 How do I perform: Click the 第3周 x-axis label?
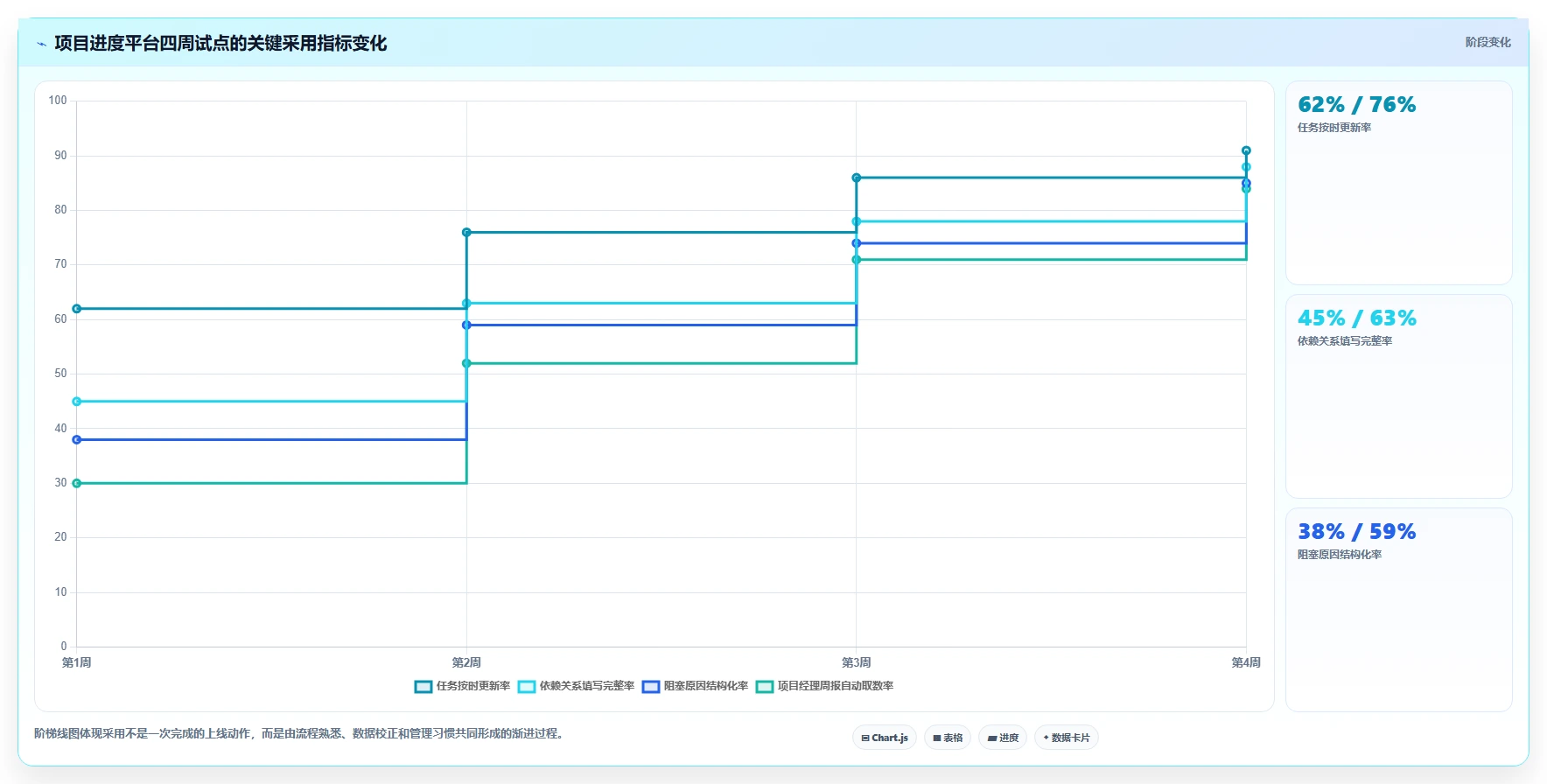pyautogui.click(x=857, y=662)
